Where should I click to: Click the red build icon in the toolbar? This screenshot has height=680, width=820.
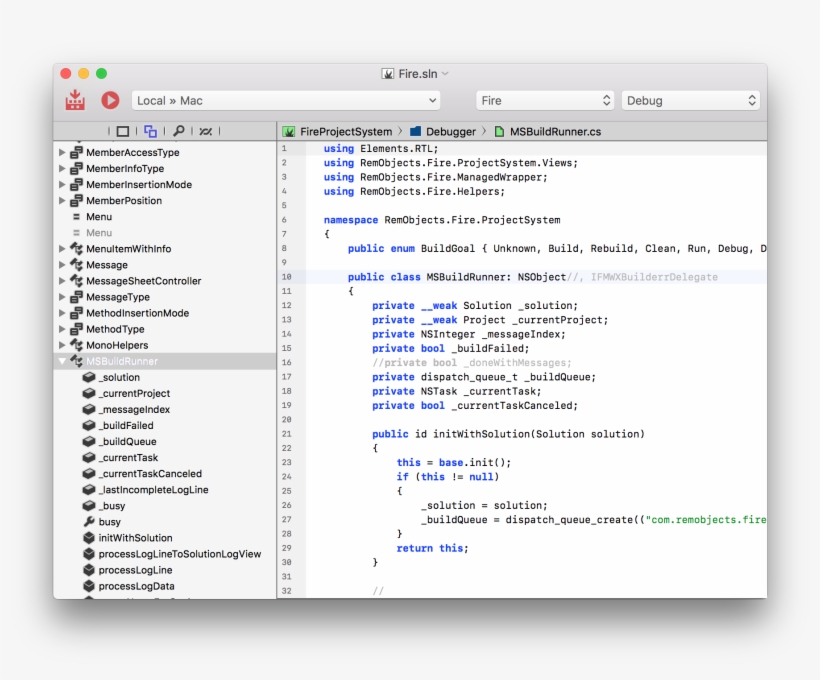coord(75,100)
